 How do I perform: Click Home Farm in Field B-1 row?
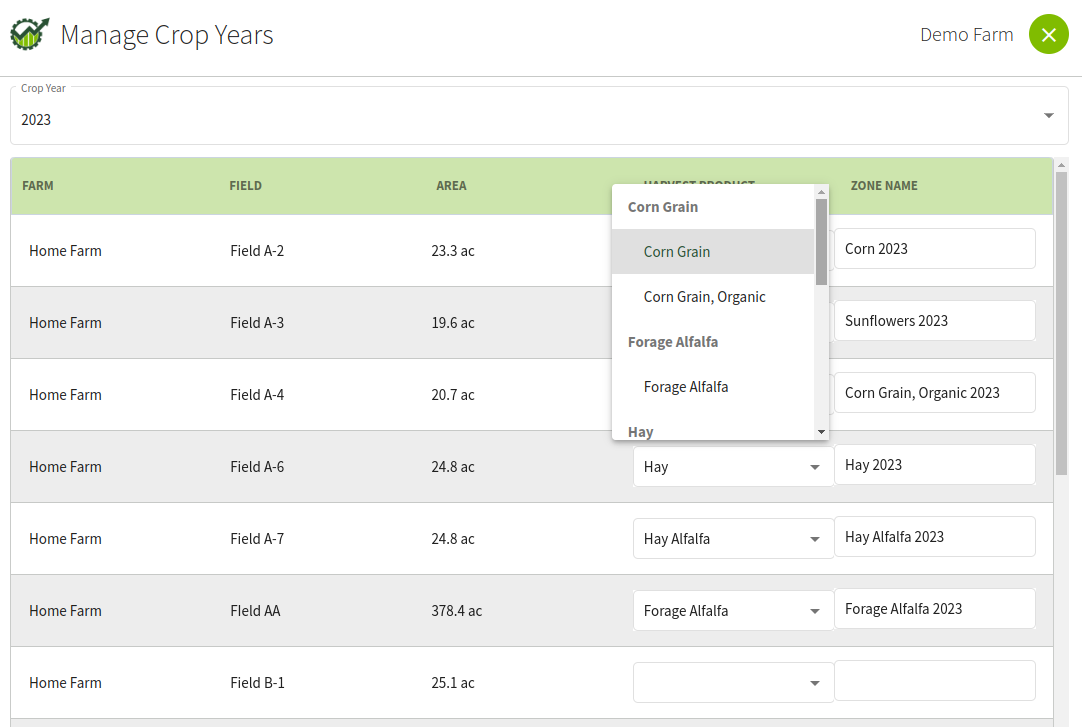pos(66,683)
